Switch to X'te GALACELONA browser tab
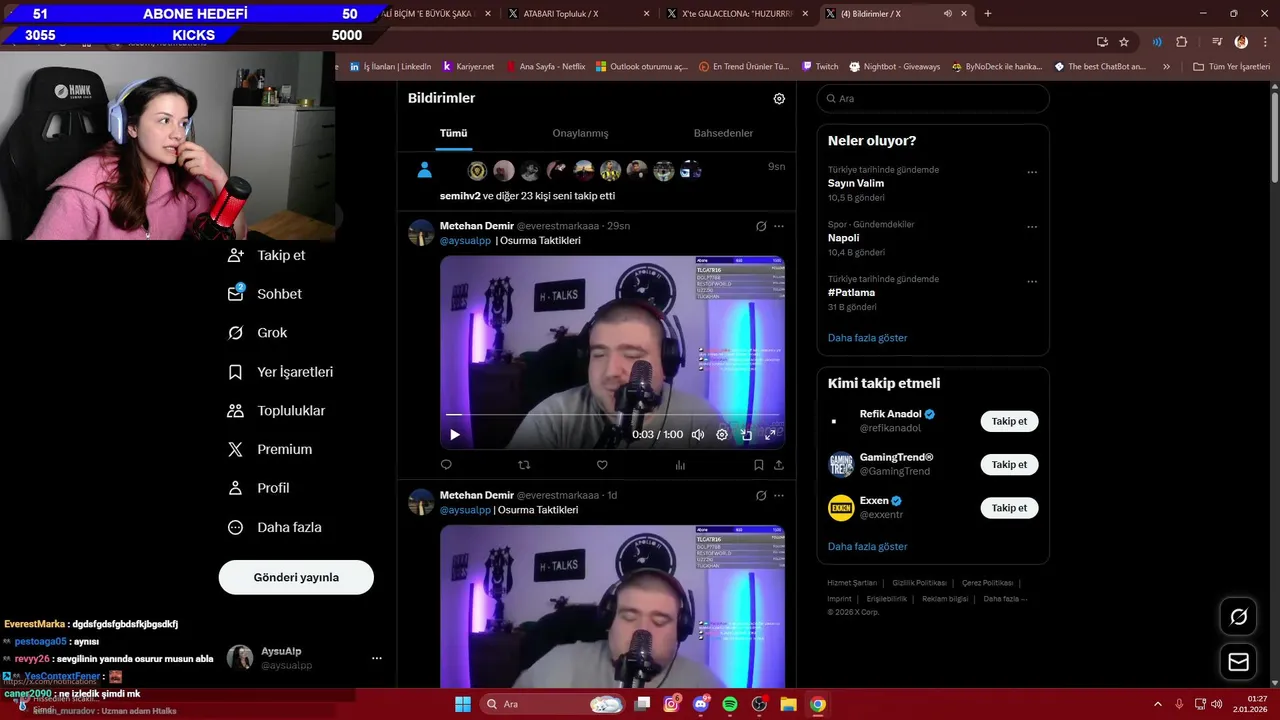 pos(737,14)
